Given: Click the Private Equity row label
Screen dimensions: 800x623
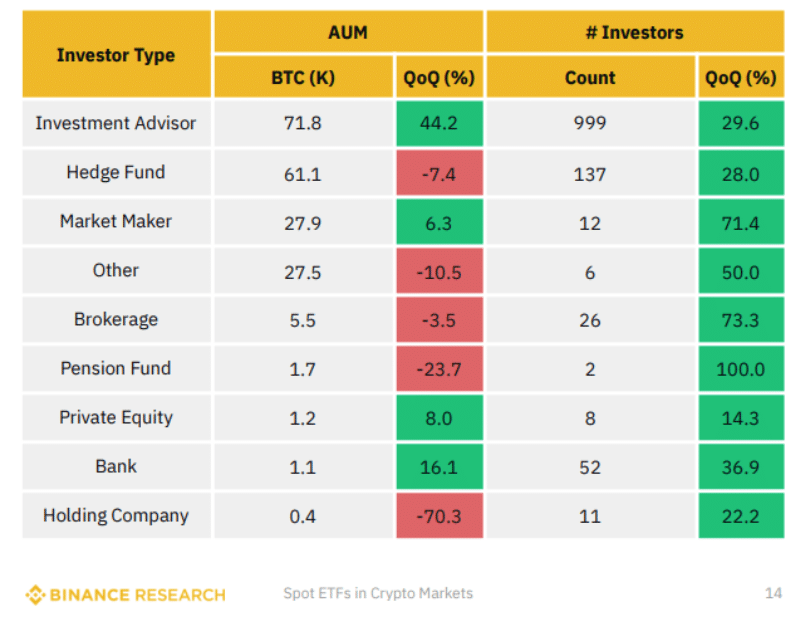Looking at the screenshot, I should [x=116, y=417].
